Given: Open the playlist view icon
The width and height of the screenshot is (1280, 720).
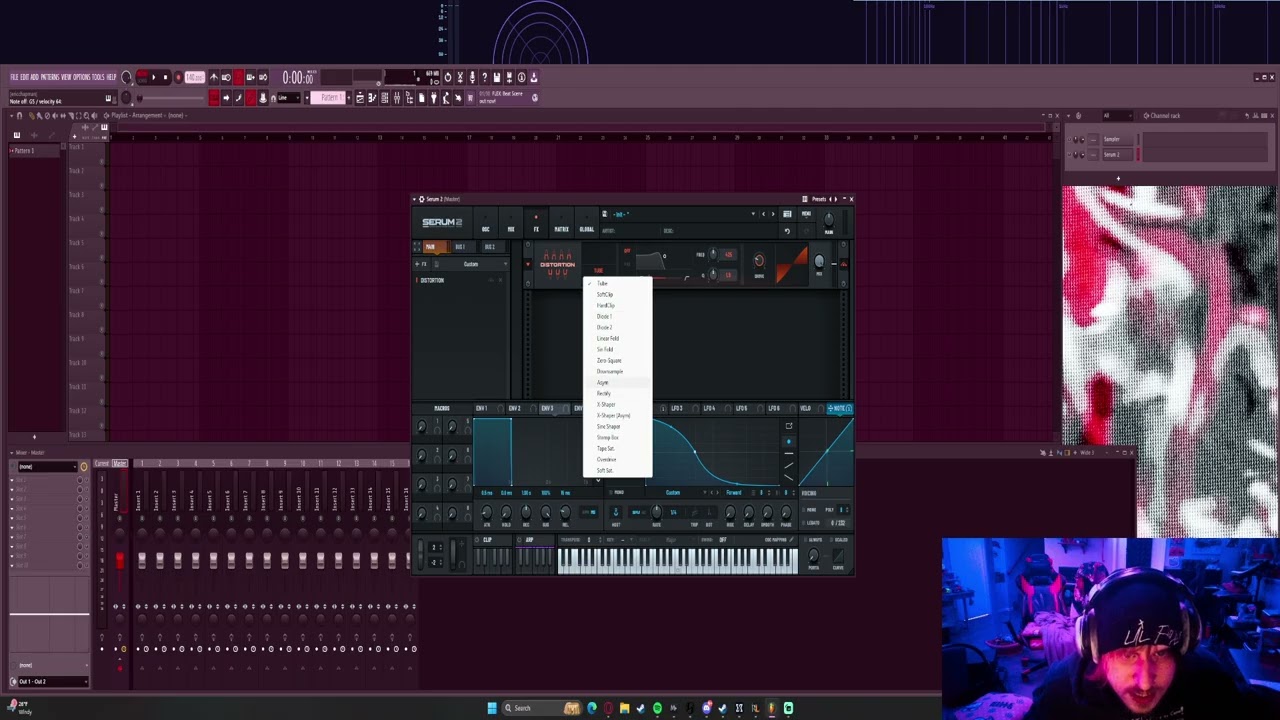Looking at the screenshot, I should pyautogui.click(x=359, y=97).
